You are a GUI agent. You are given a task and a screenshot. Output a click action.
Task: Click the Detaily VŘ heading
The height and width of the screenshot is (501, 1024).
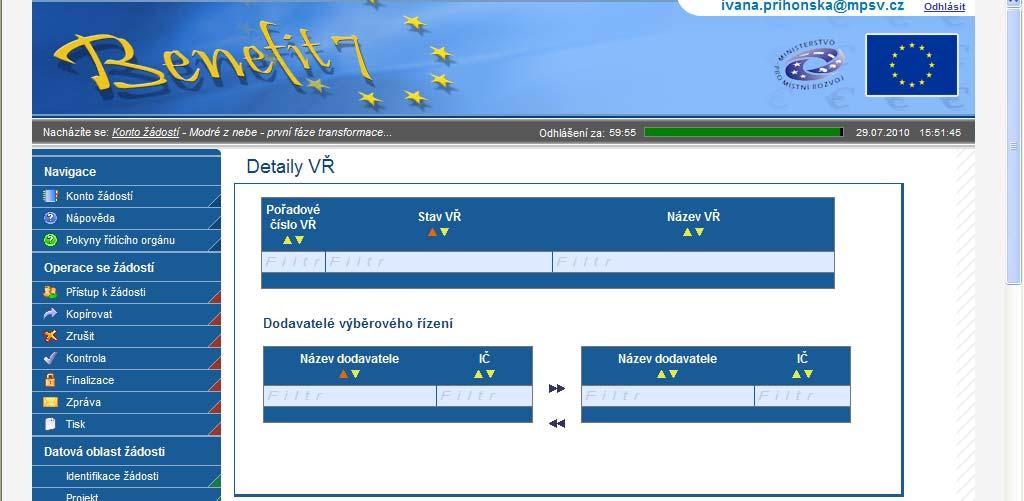click(291, 167)
